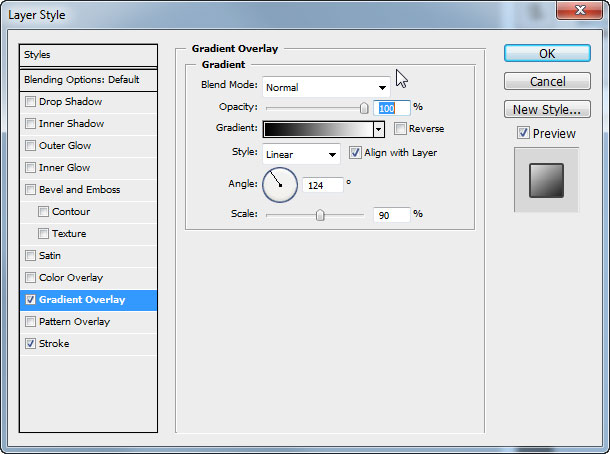This screenshot has width=610, height=454.
Task: Open the Styles list header
Action: point(89,55)
